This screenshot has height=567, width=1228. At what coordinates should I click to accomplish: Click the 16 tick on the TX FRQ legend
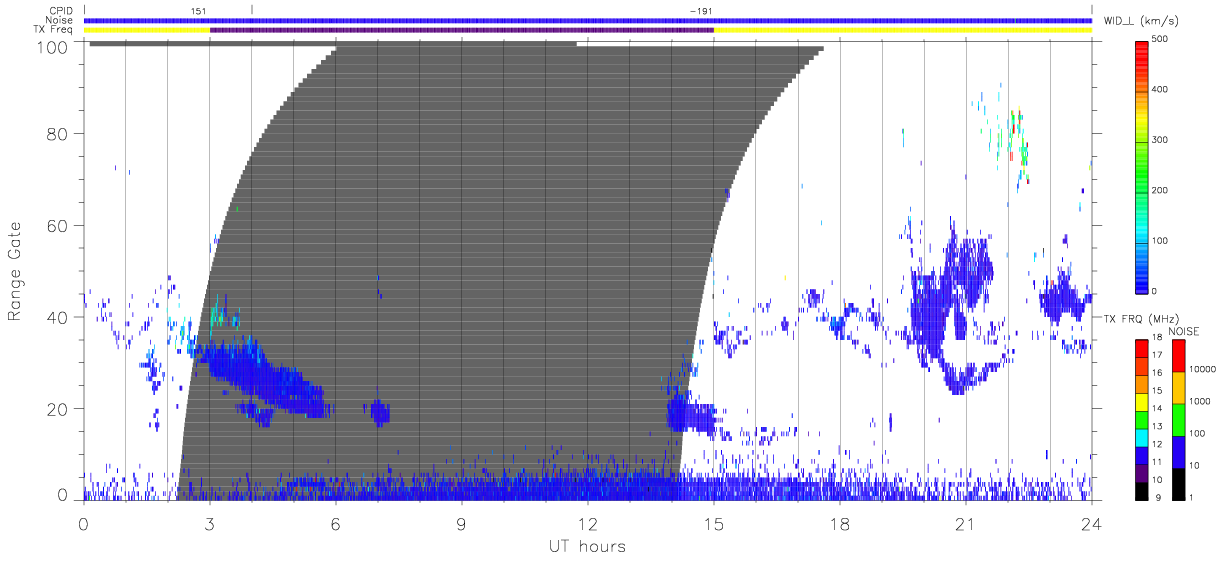1158,372
